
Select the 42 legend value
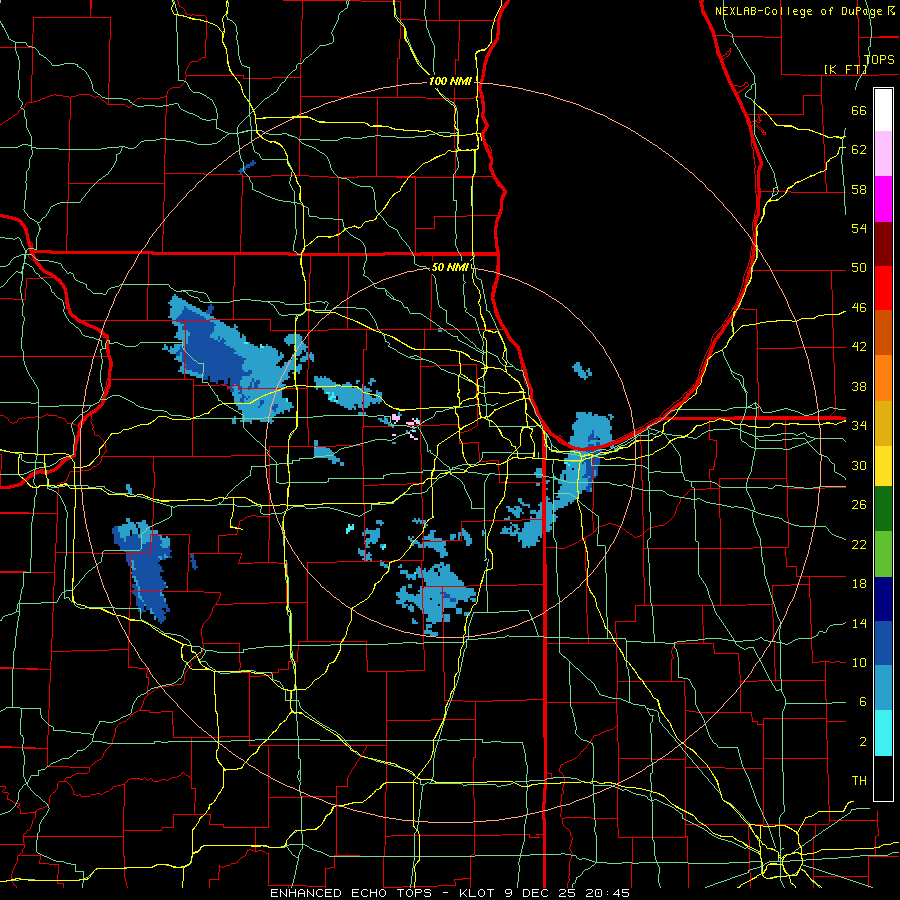859,347
